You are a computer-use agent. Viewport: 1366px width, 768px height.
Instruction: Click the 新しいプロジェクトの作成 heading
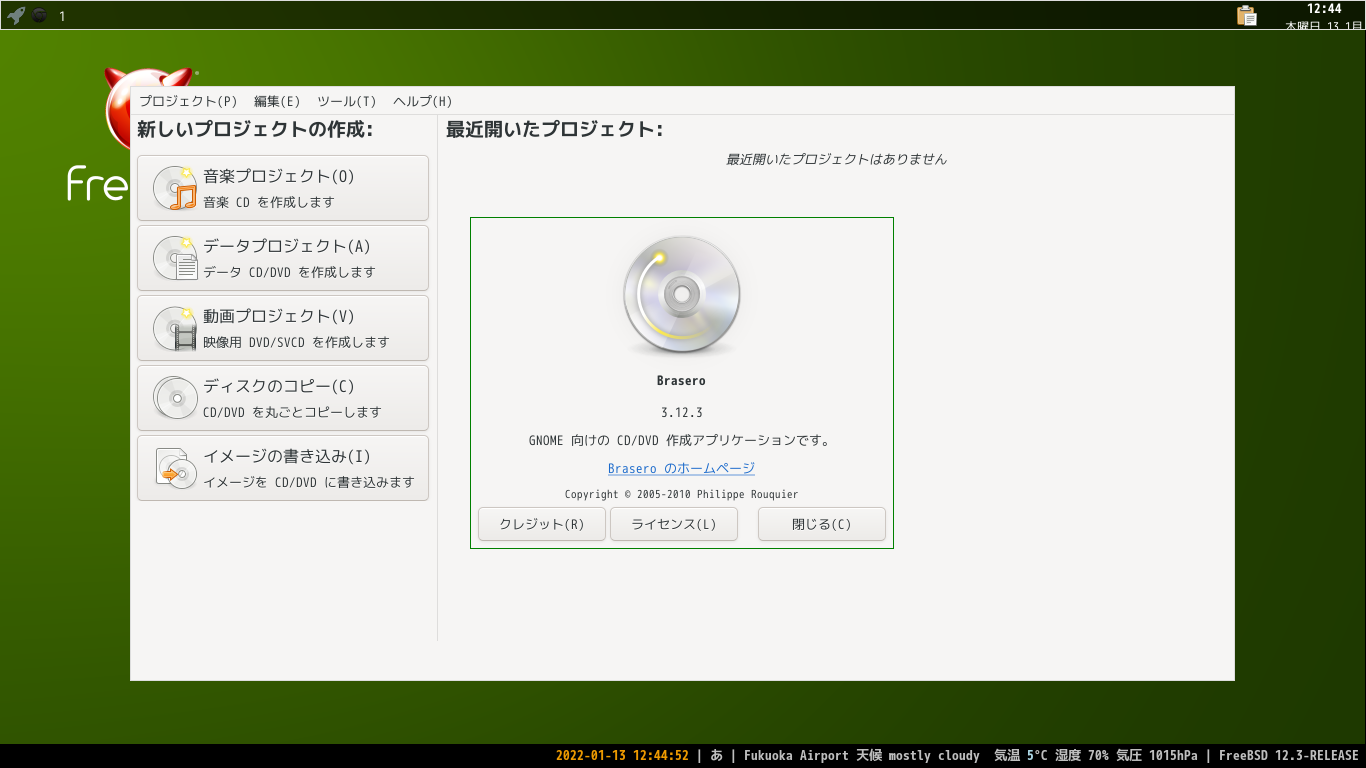click(255, 130)
